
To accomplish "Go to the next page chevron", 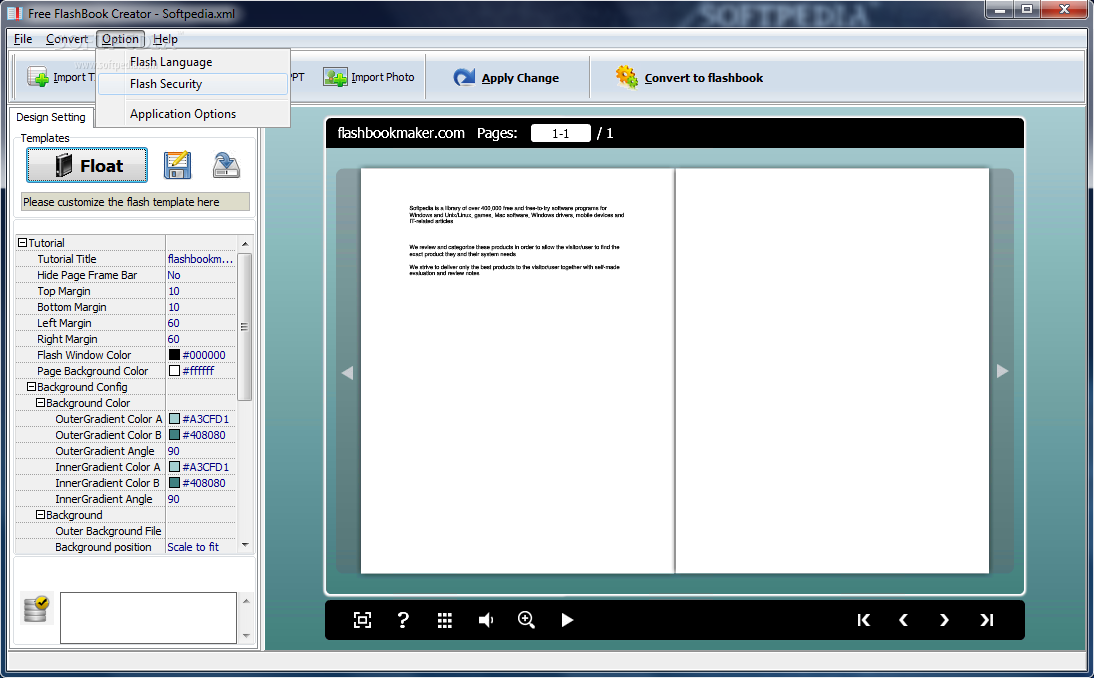I will [x=944, y=620].
